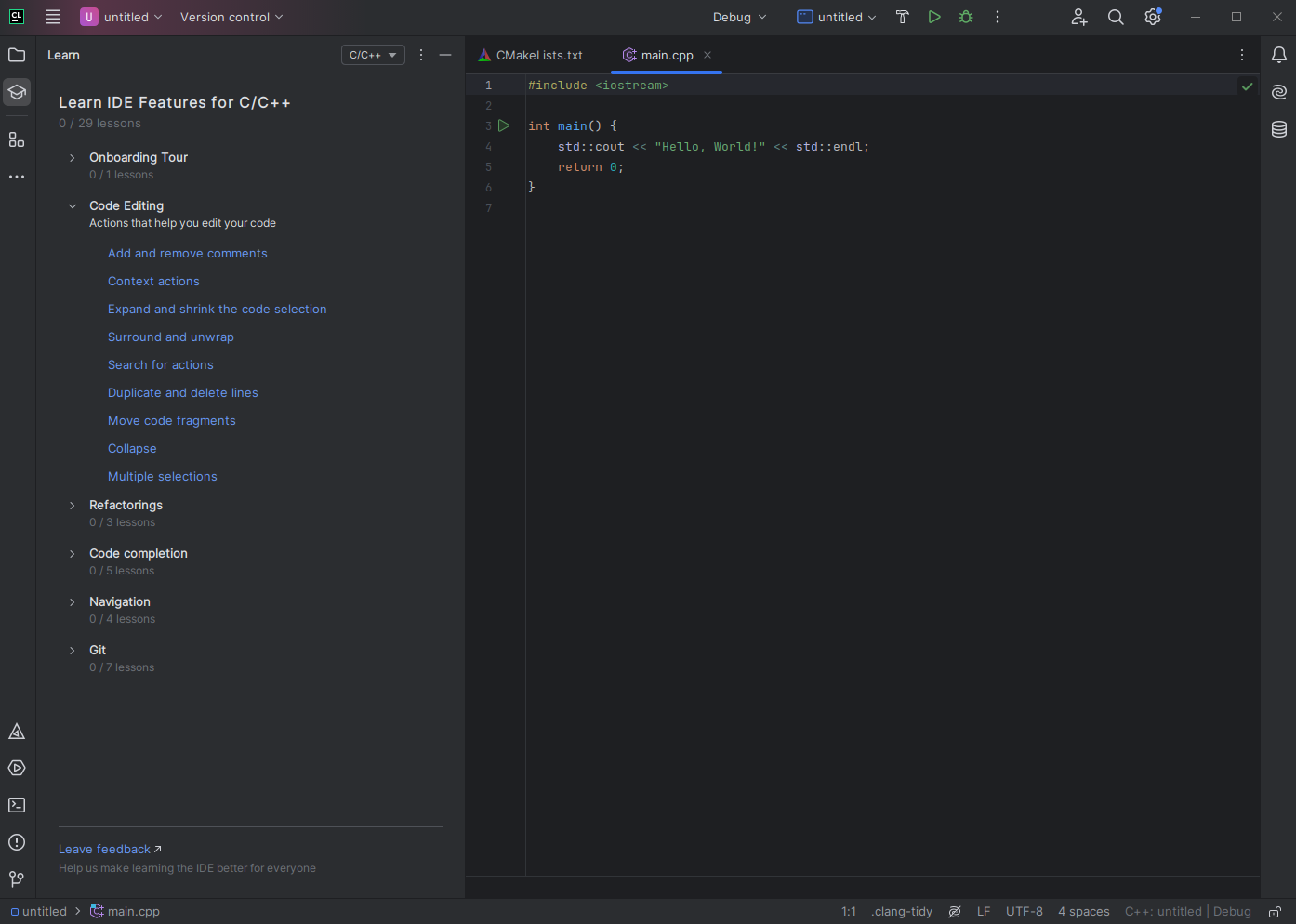This screenshot has width=1296, height=924.
Task: Click main.cpp breadcrumb in status bar
Action: click(x=125, y=912)
